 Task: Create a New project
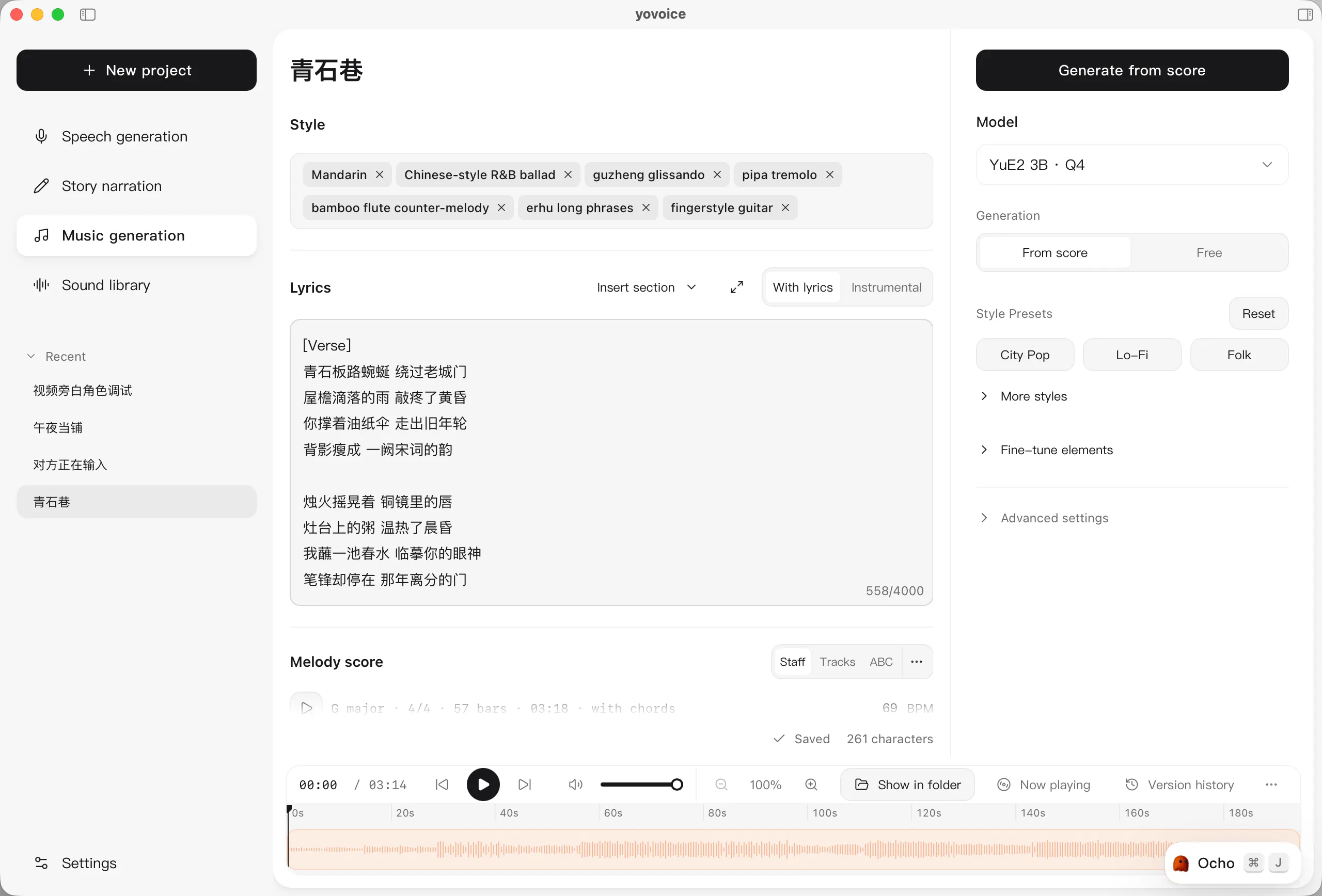coord(136,70)
